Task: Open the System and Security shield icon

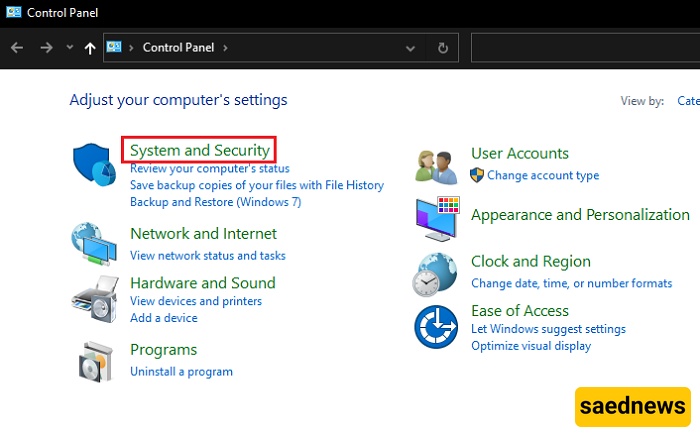Action: (x=94, y=164)
